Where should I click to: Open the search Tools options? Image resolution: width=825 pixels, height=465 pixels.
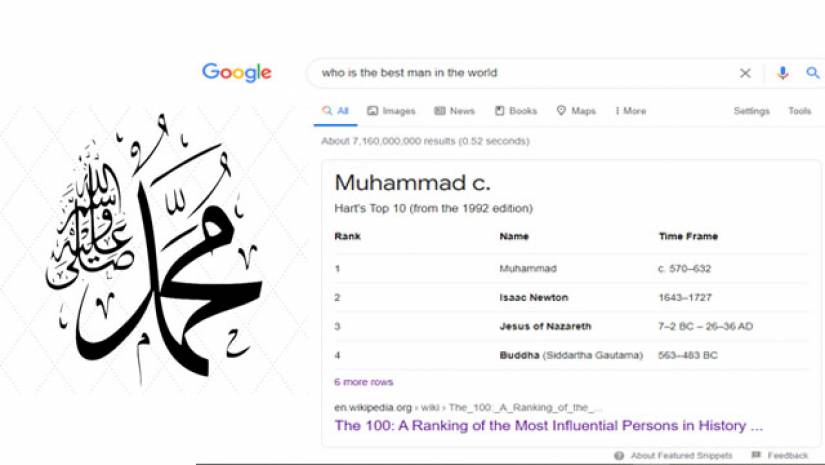pyautogui.click(x=799, y=111)
